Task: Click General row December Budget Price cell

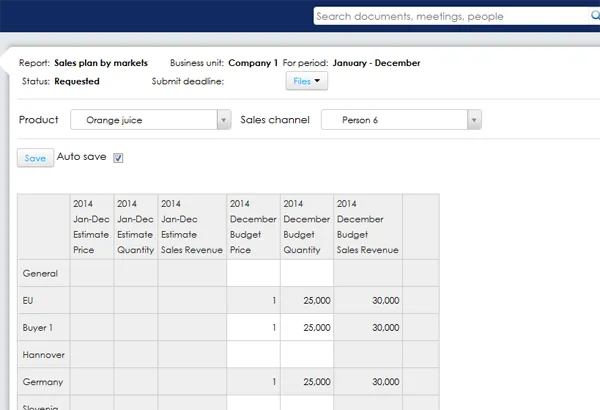Action: coord(253,273)
